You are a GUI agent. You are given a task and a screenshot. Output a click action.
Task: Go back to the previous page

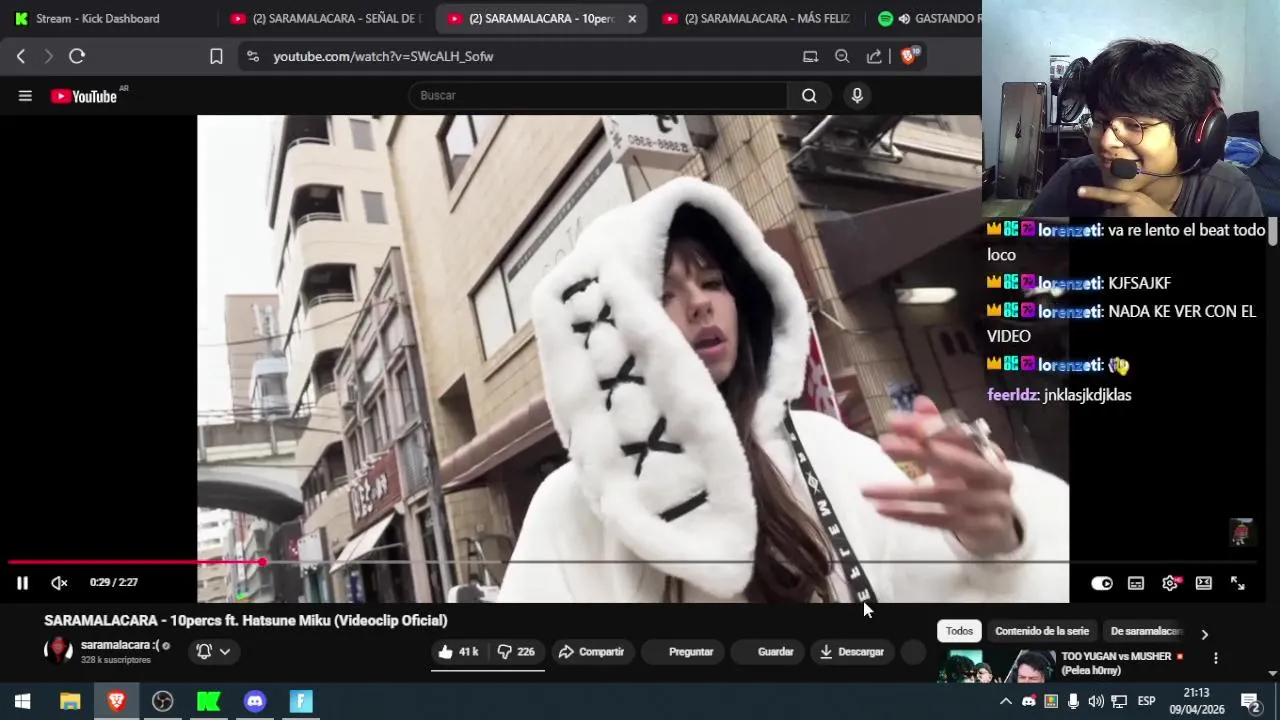click(21, 57)
